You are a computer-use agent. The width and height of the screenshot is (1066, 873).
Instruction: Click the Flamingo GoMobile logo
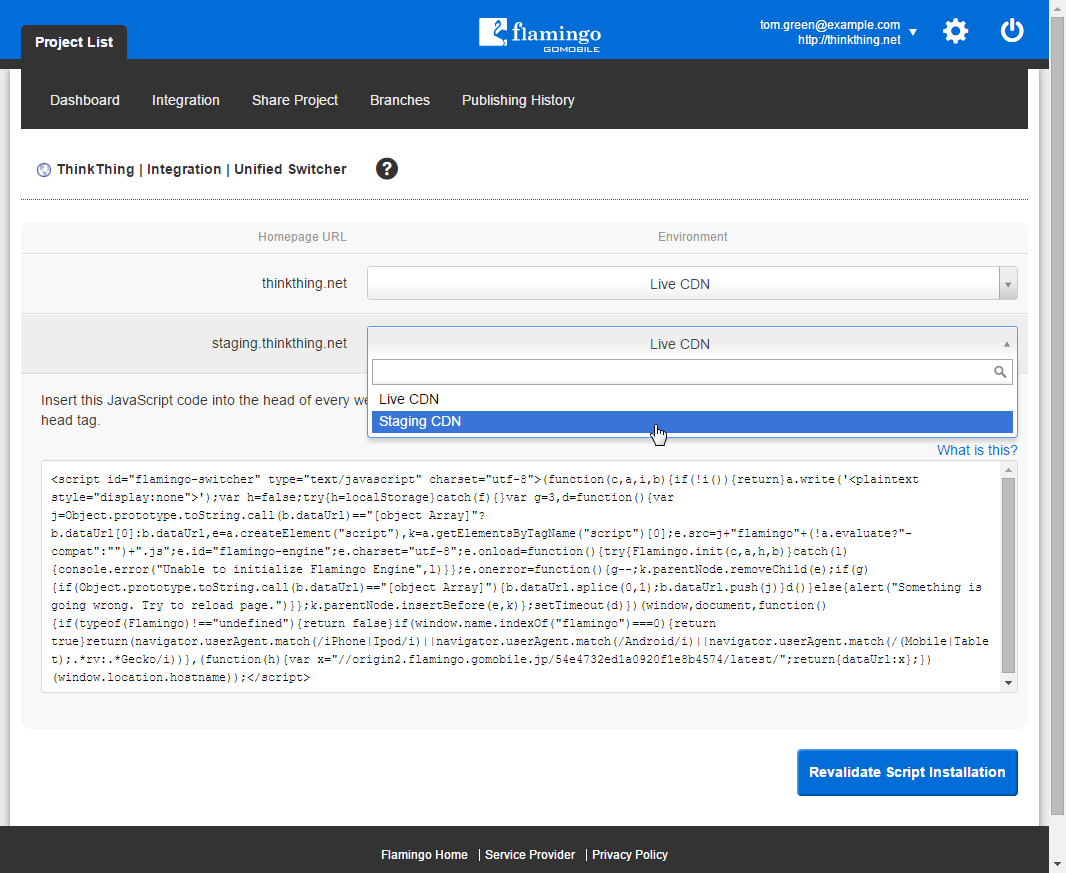coord(540,35)
